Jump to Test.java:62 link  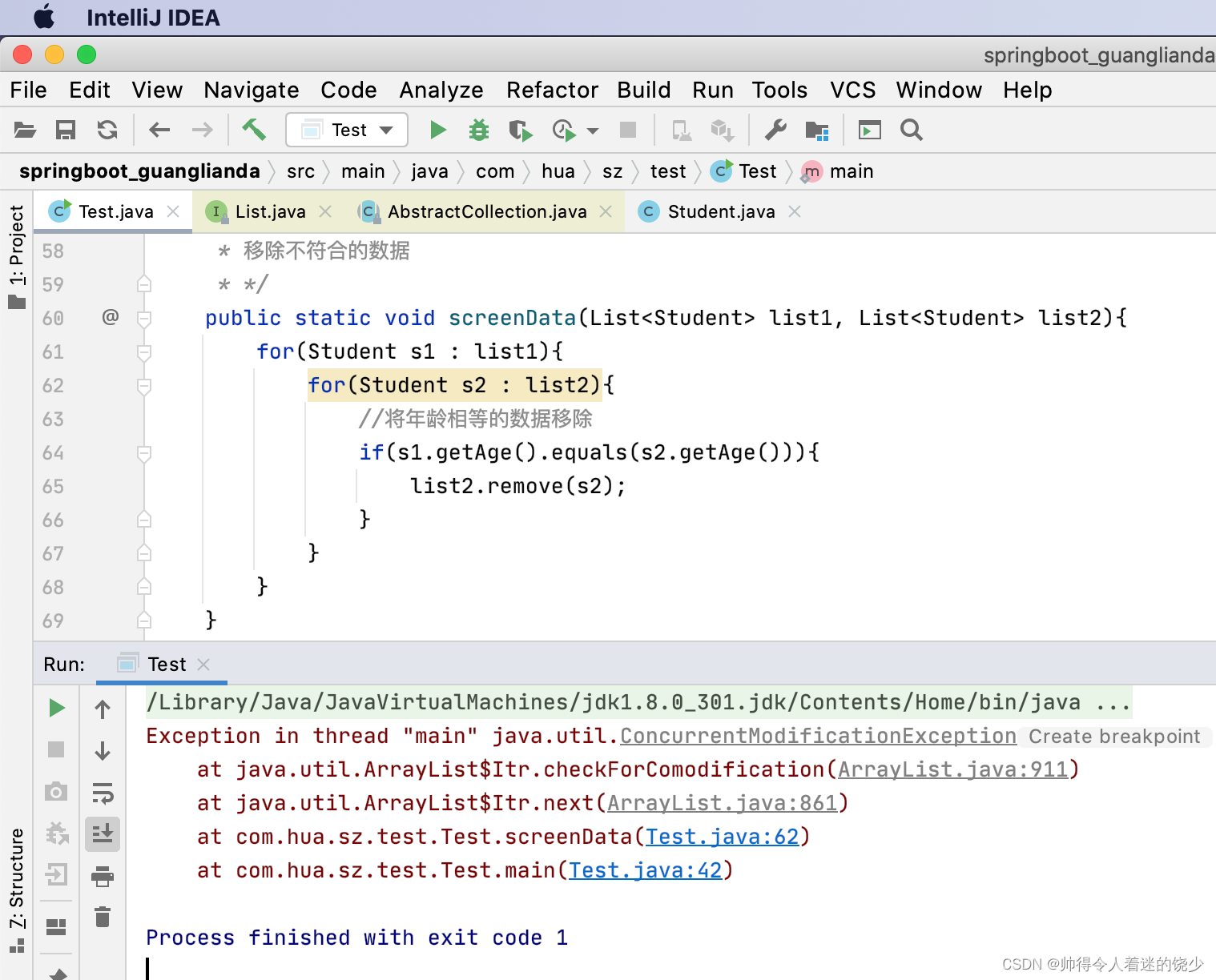click(723, 837)
